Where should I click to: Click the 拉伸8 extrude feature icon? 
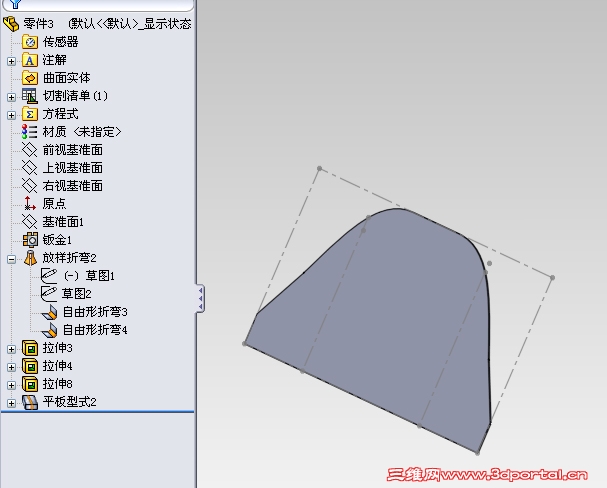point(30,384)
